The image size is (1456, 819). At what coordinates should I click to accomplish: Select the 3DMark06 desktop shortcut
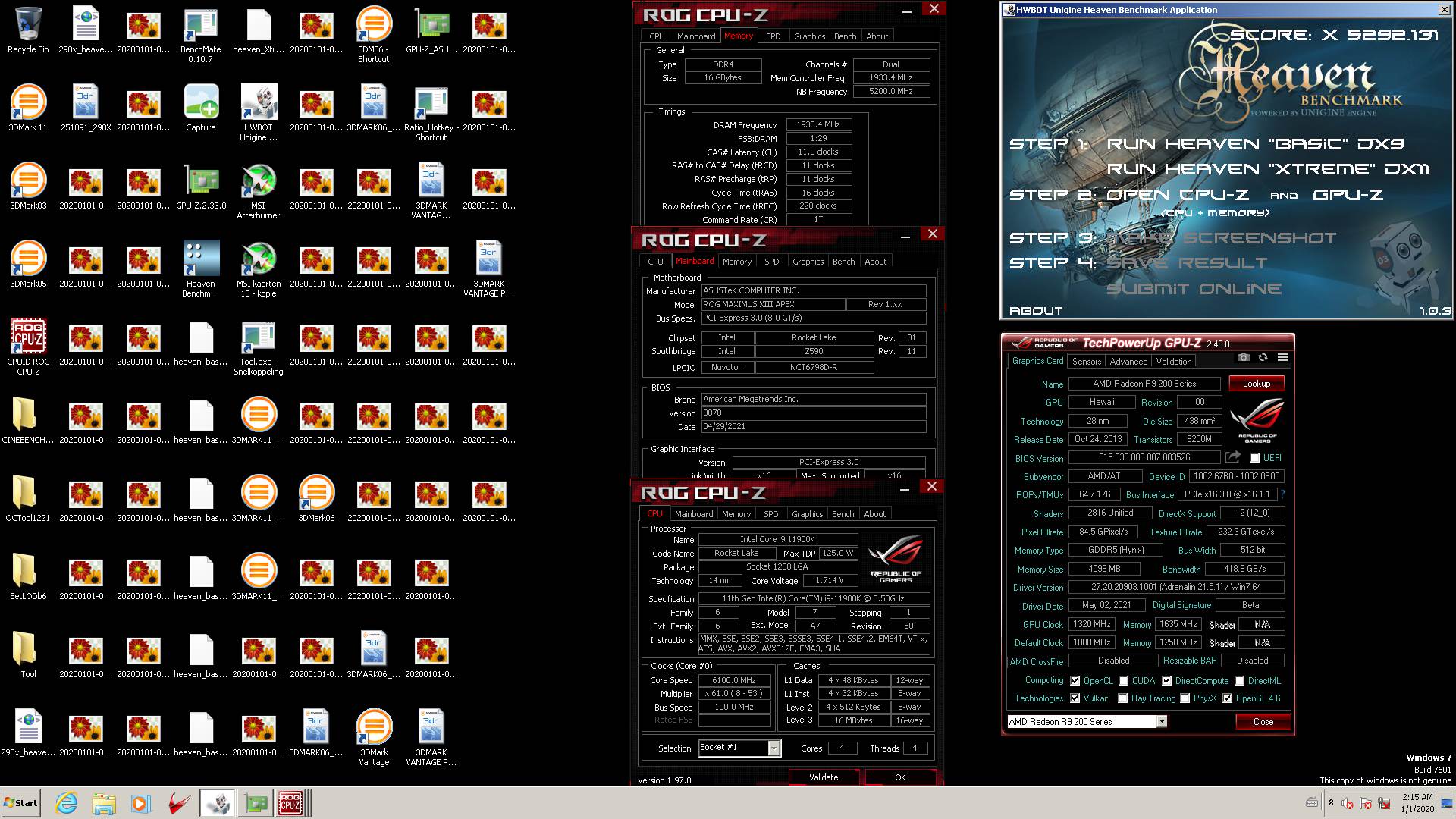pos(316,499)
